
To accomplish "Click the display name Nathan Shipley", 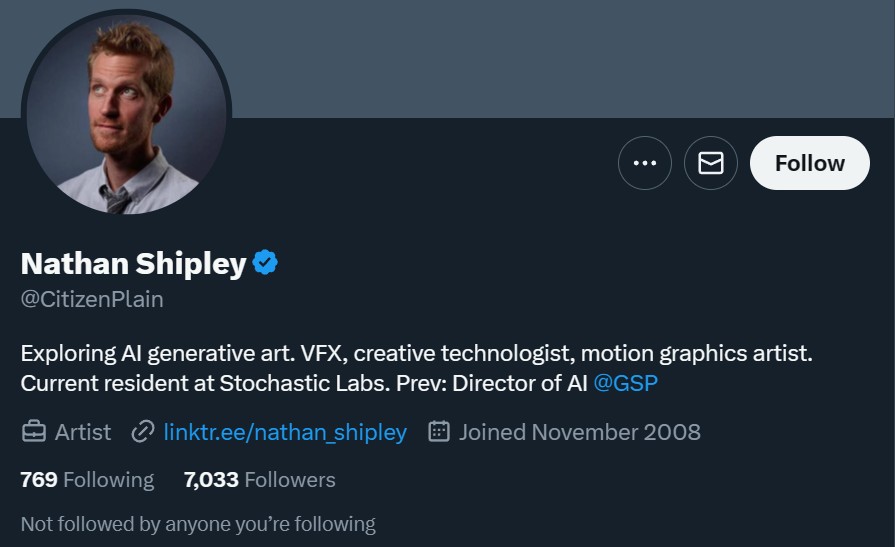I will (133, 264).
